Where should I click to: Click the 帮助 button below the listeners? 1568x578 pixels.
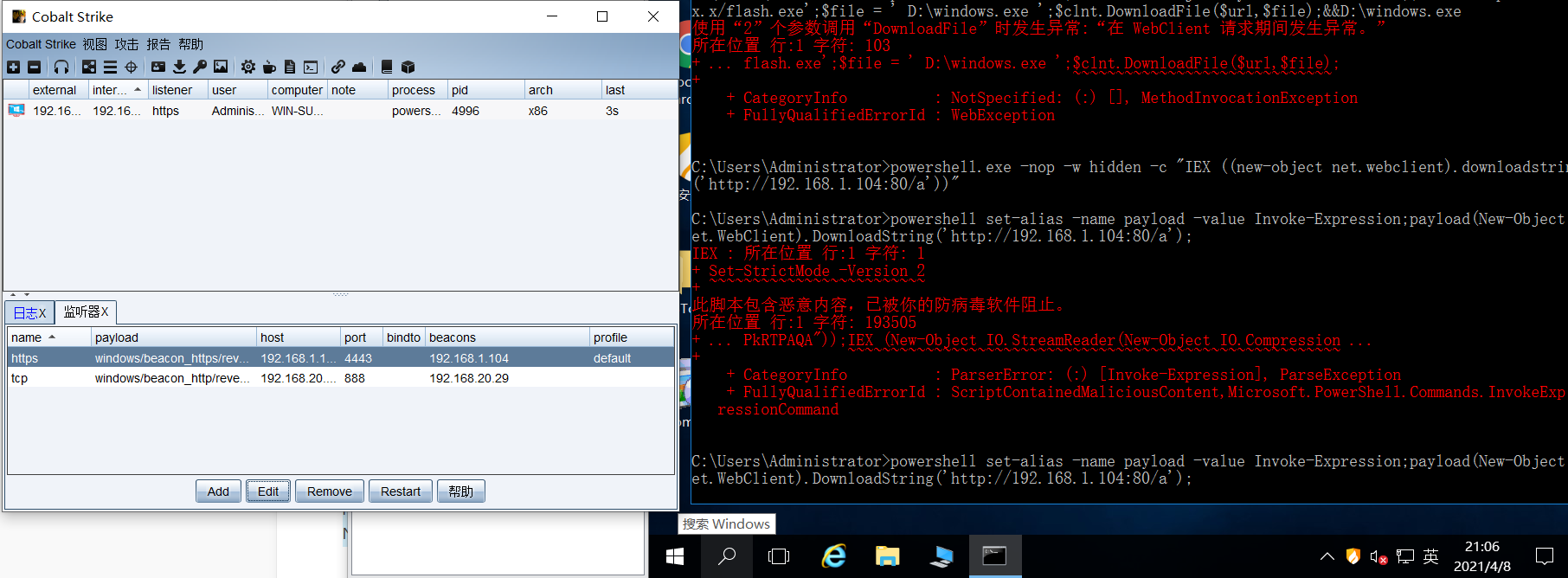pyautogui.click(x=461, y=491)
